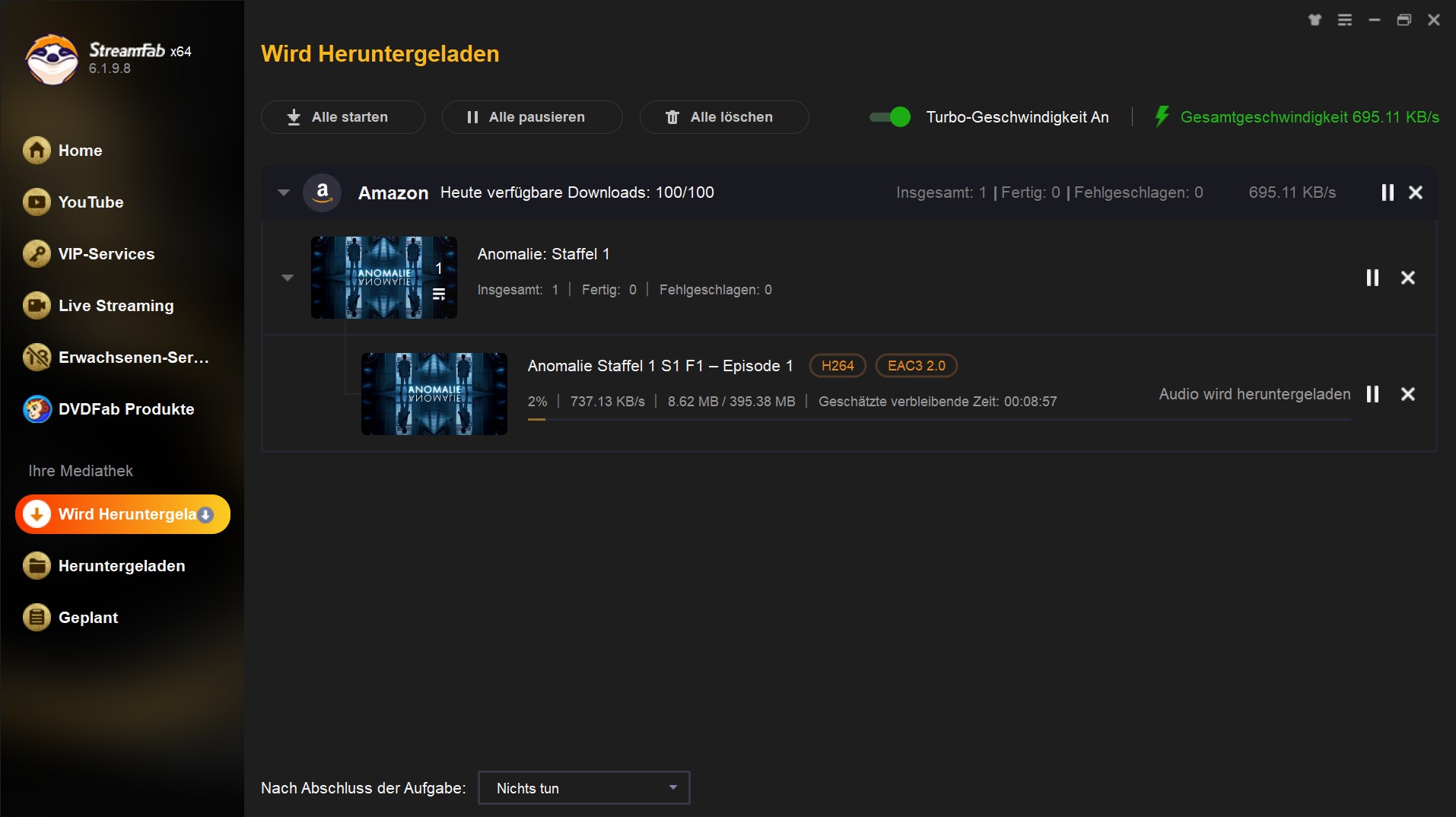Open Live Streaming section
This screenshot has height=817, width=1456.
tap(122, 306)
